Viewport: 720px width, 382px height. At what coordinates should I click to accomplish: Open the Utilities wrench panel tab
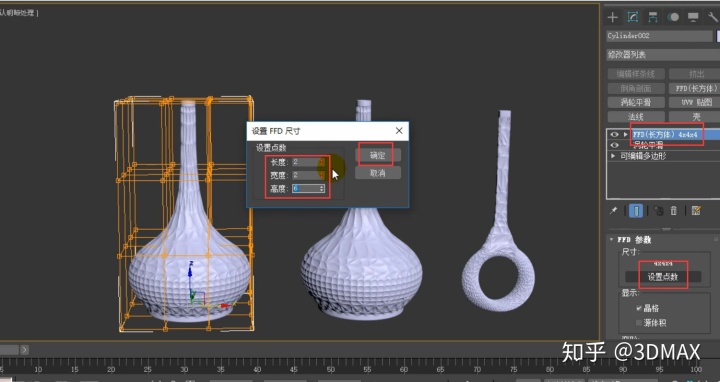[713, 17]
